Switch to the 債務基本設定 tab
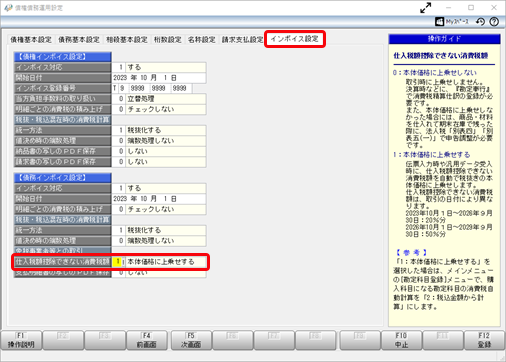The image size is (506, 362). pos(79,40)
